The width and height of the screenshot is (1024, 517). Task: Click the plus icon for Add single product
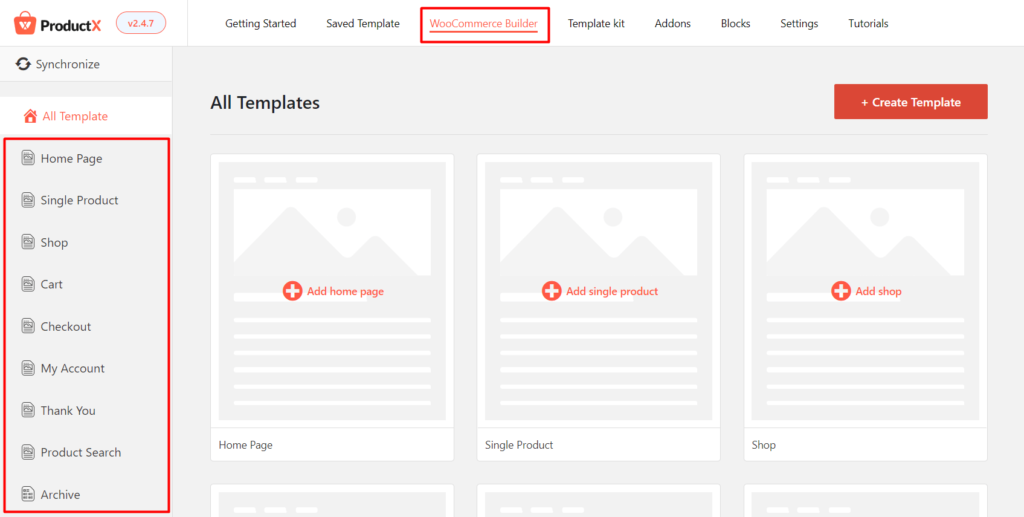(x=551, y=291)
